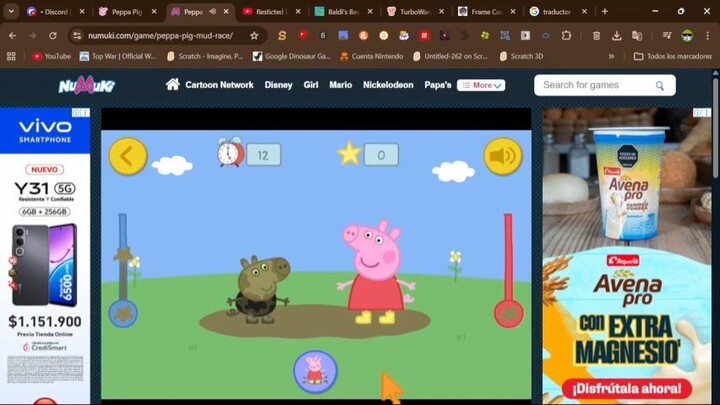Open the Numuki logo home link
Image resolution: width=720 pixels, height=405 pixels.
click(x=86, y=85)
